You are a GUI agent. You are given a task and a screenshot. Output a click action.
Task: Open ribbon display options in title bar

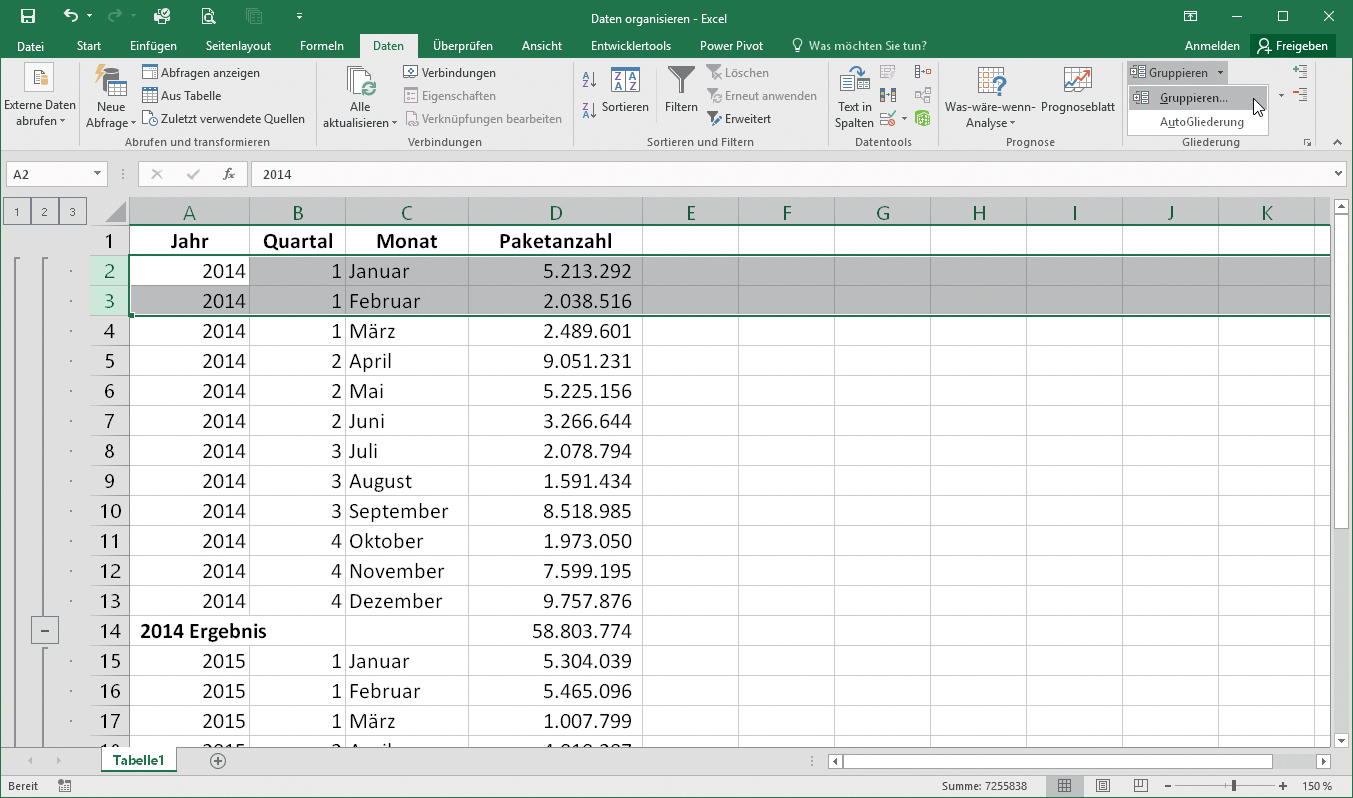pyautogui.click(x=1190, y=16)
